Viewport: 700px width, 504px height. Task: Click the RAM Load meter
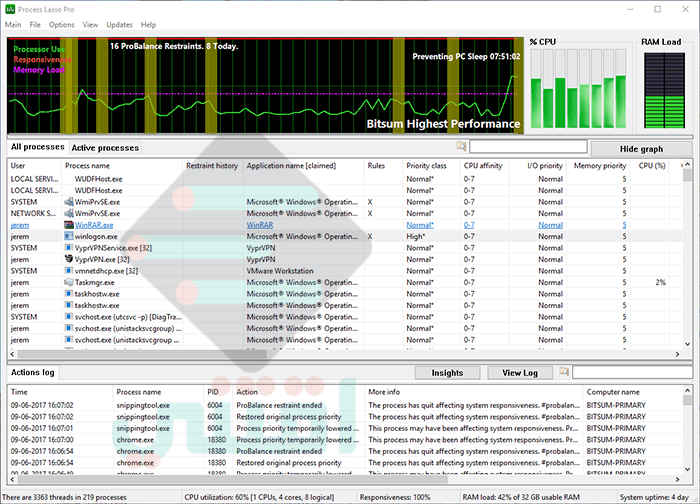664,90
